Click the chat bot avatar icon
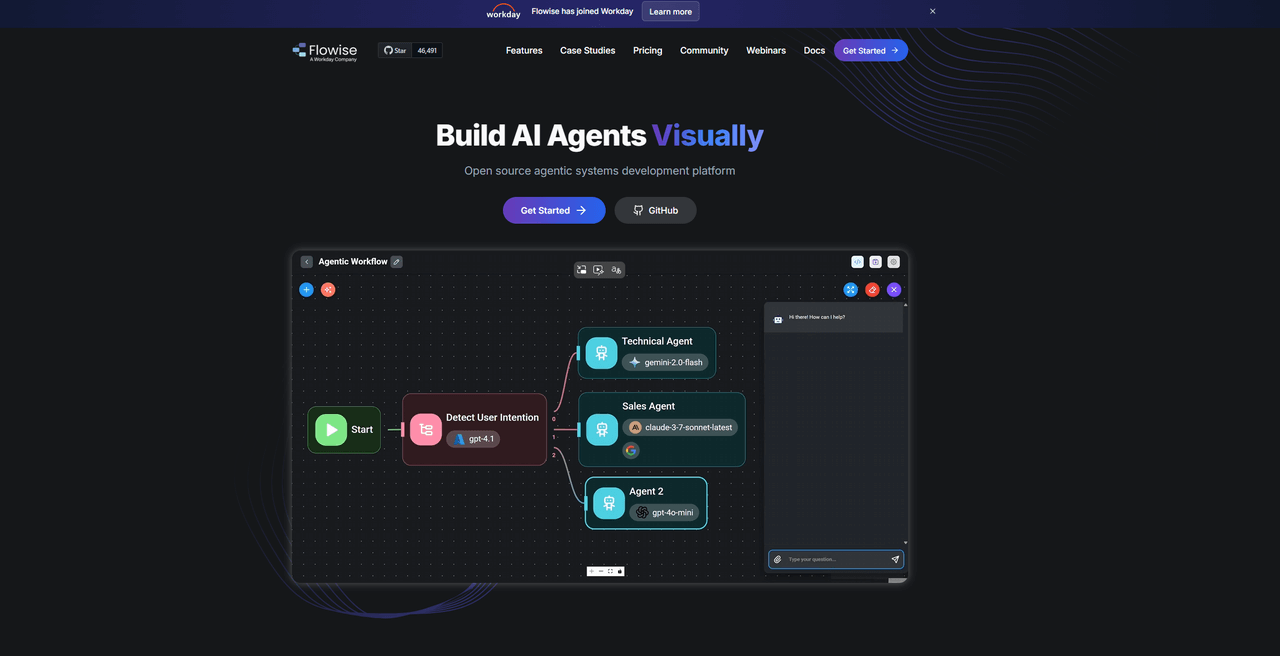Screen dimensions: 1280x656 [x=778, y=319]
